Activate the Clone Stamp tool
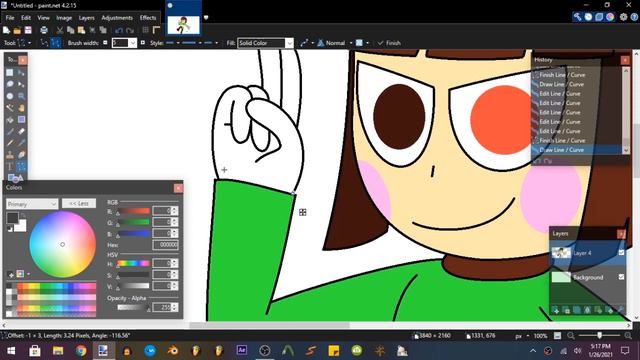 pos(10,155)
